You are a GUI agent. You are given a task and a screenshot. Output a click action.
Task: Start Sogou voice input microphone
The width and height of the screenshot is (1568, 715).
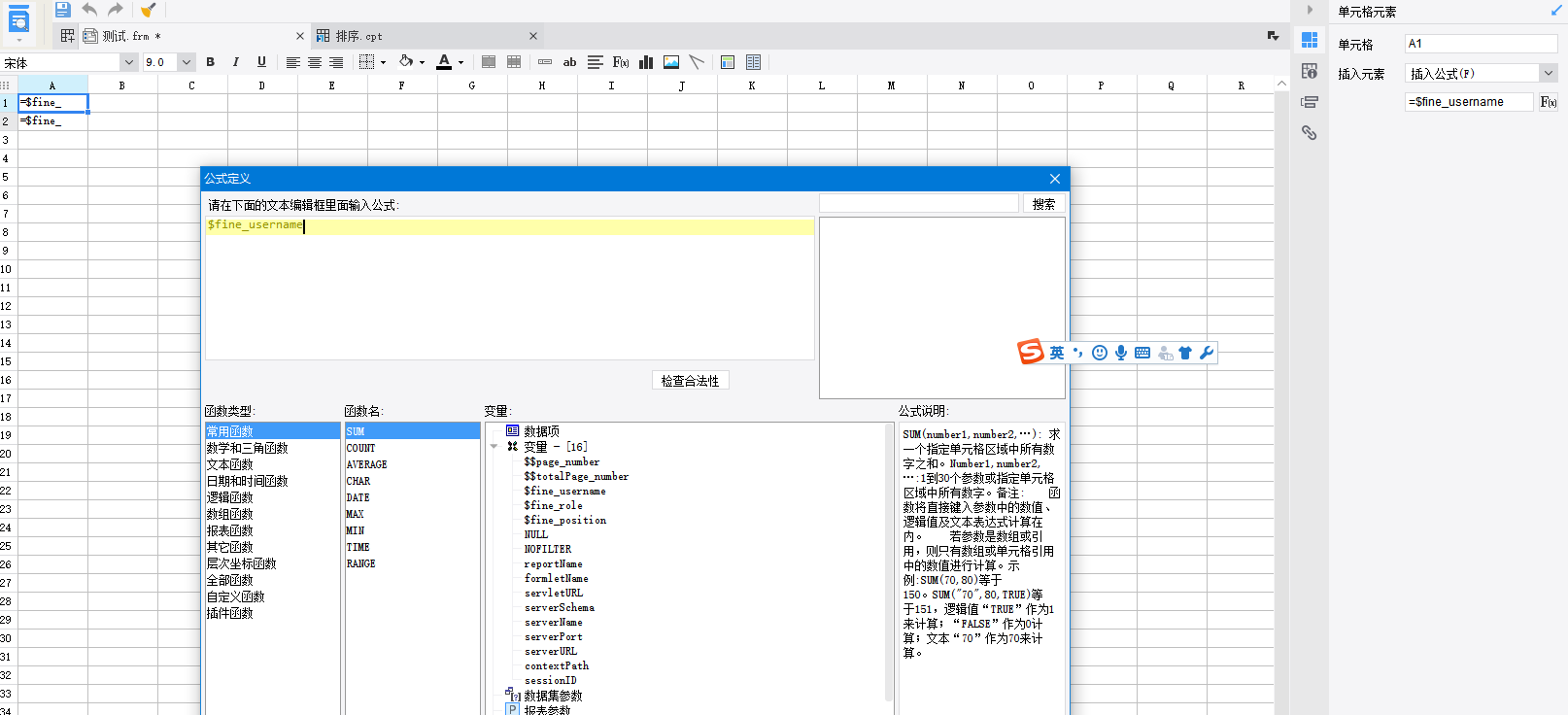tap(1121, 353)
